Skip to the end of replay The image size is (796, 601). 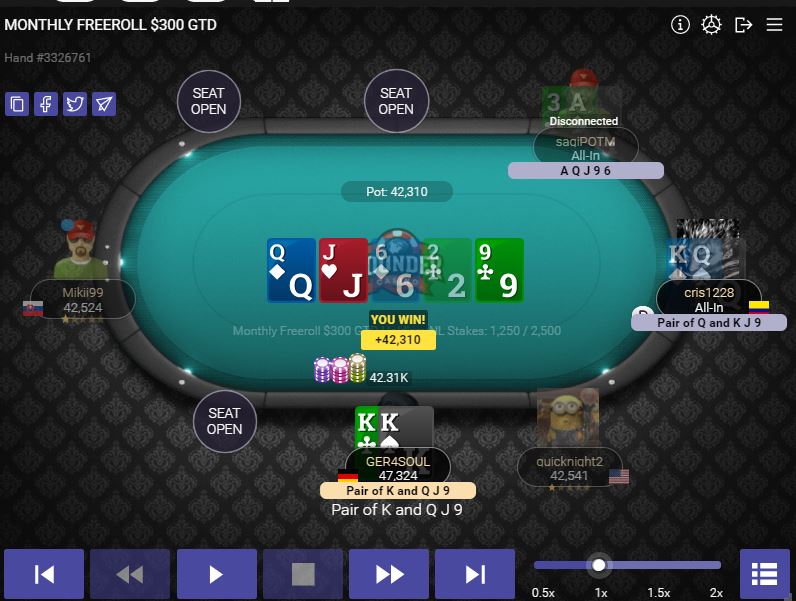[x=475, y=574]
